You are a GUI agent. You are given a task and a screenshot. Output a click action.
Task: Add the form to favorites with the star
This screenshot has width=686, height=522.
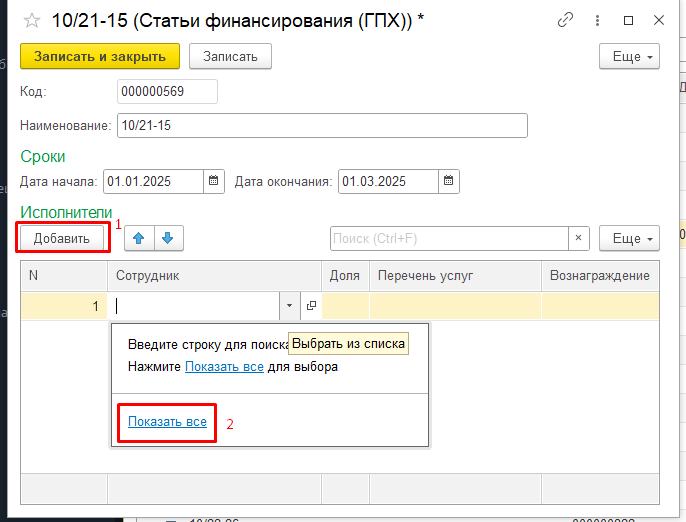point(32,21)
